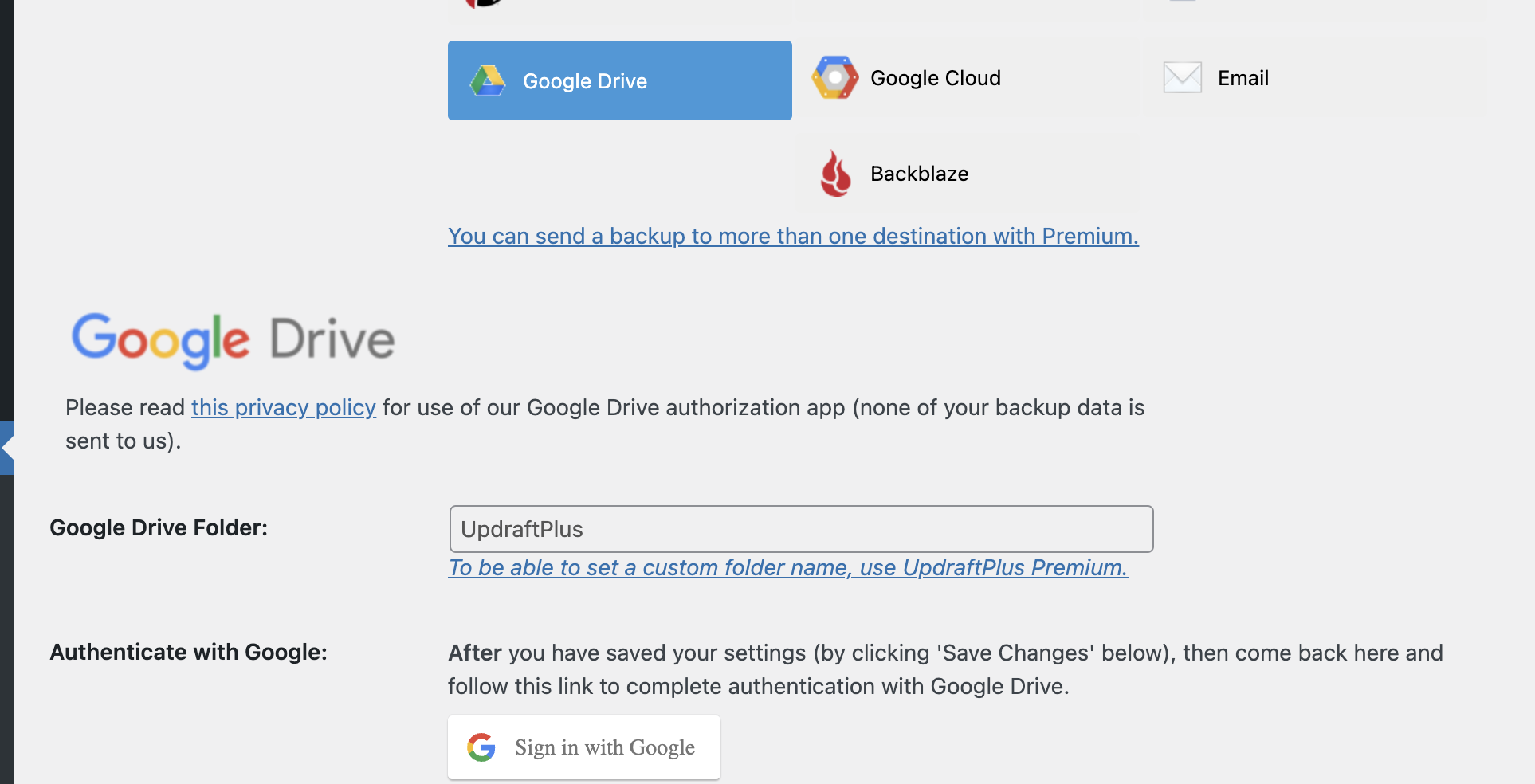
Task: Select the Google Drive storage option
Action: [x=619, y=80]
